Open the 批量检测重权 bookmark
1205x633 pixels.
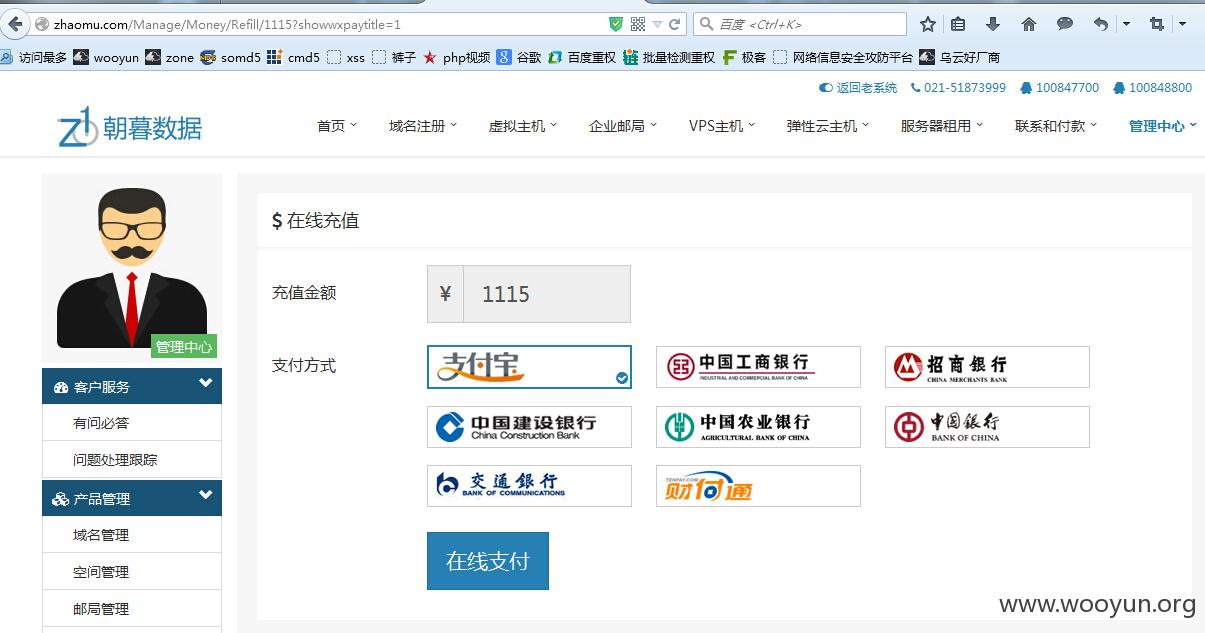(x=669, y=57)
